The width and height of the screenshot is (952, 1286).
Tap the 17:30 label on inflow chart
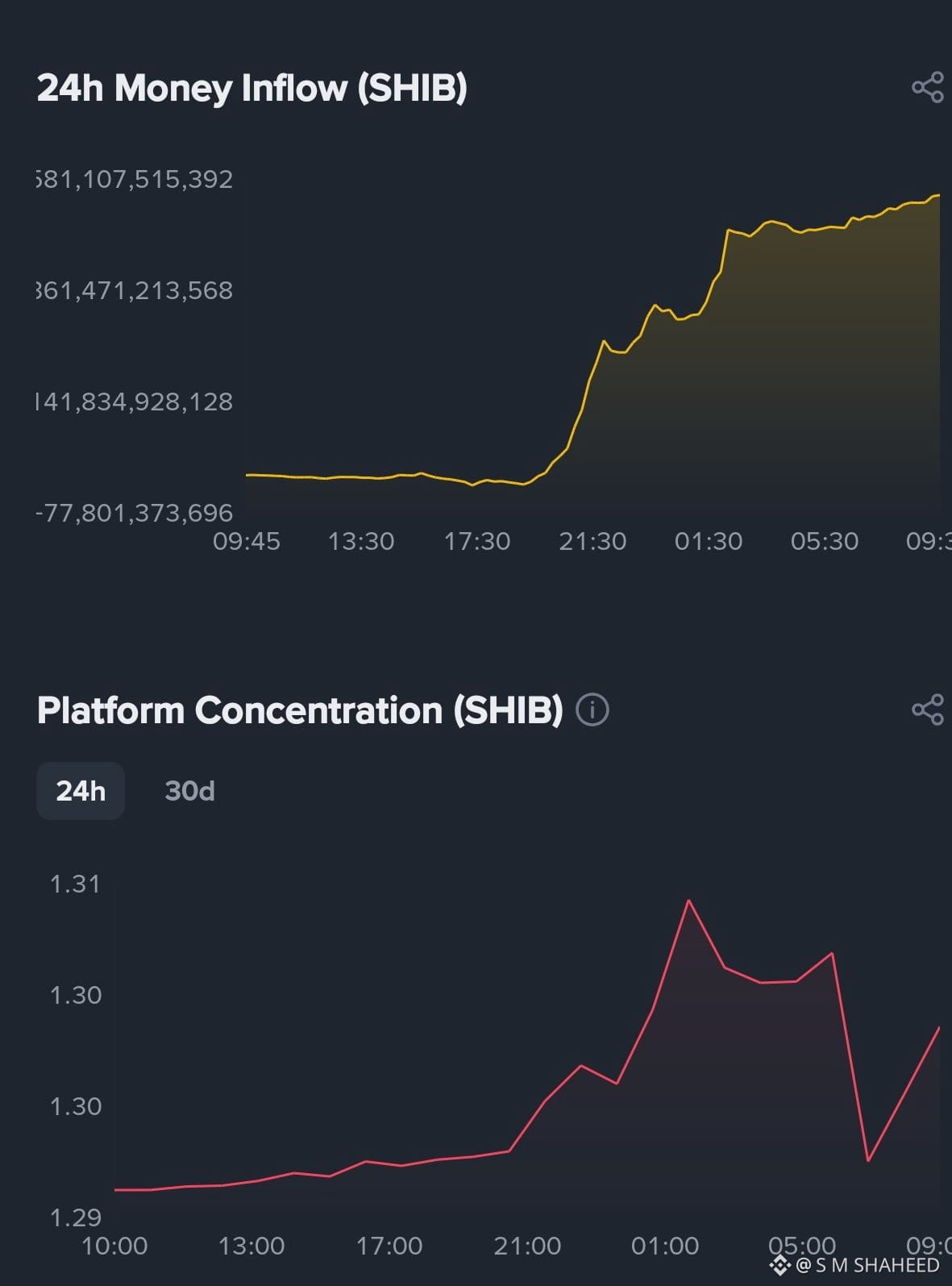click(x=477, y=541)
